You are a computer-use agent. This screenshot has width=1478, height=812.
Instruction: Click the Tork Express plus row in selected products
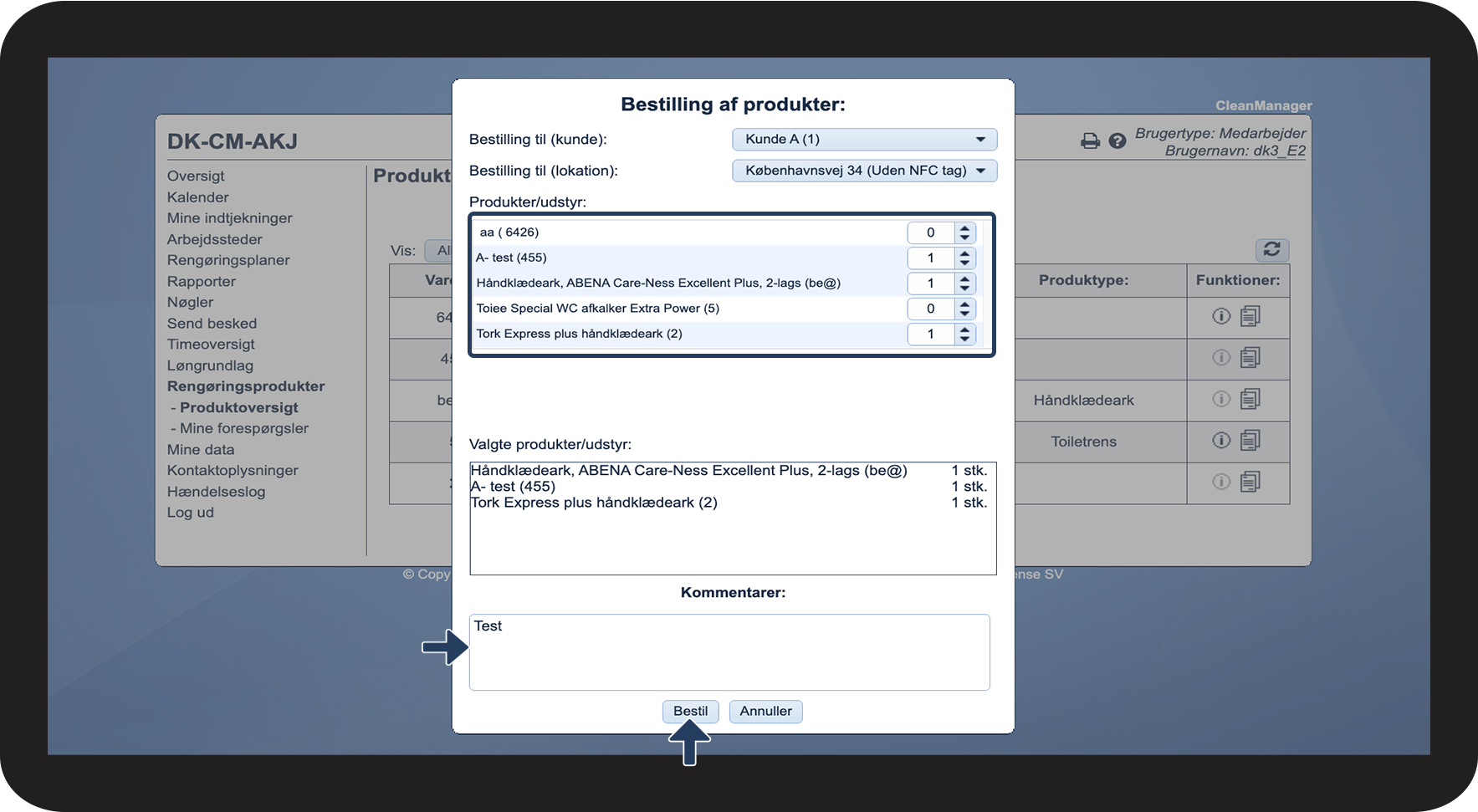click(x=729, y=503)
